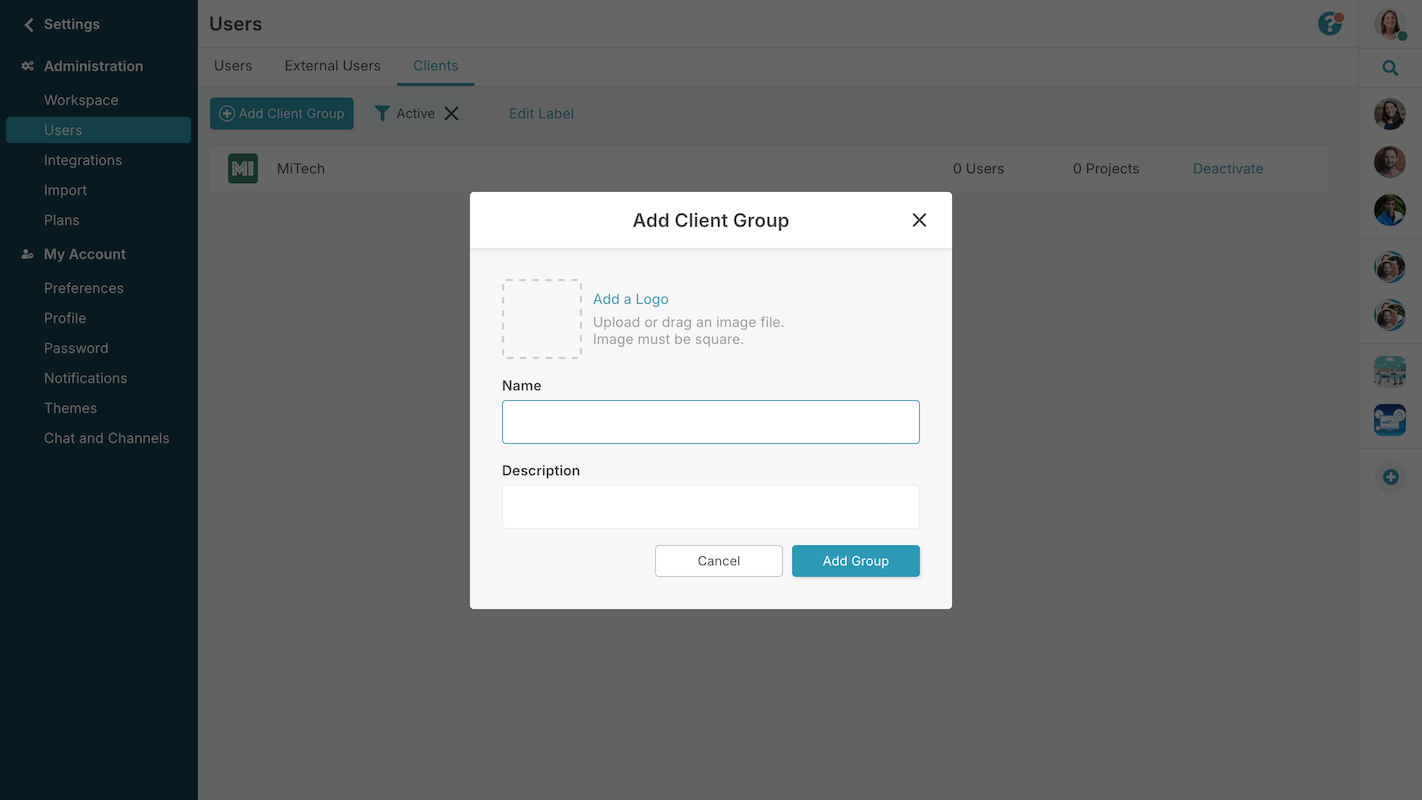
Task: Open chat with the bearded man avatar
Action: (x=1390, y=162)
